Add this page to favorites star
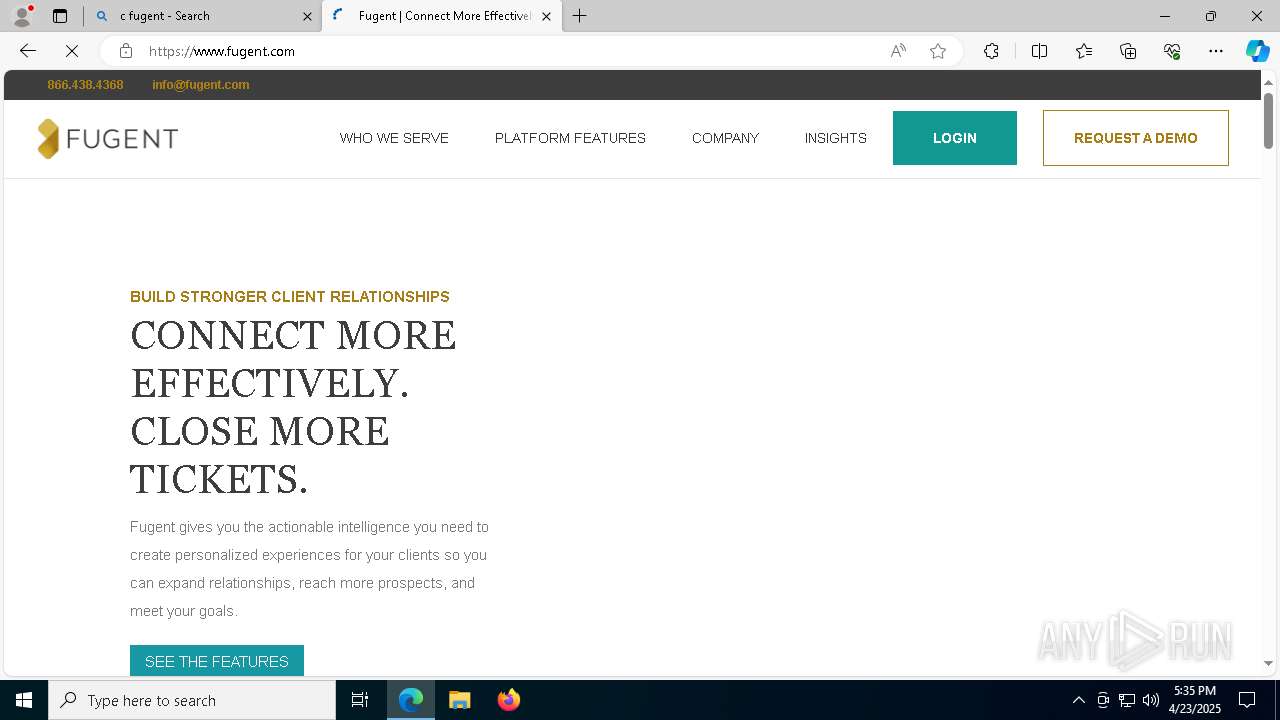The width and height of the screenshot is (1280, 720). [x=938, y=51]
